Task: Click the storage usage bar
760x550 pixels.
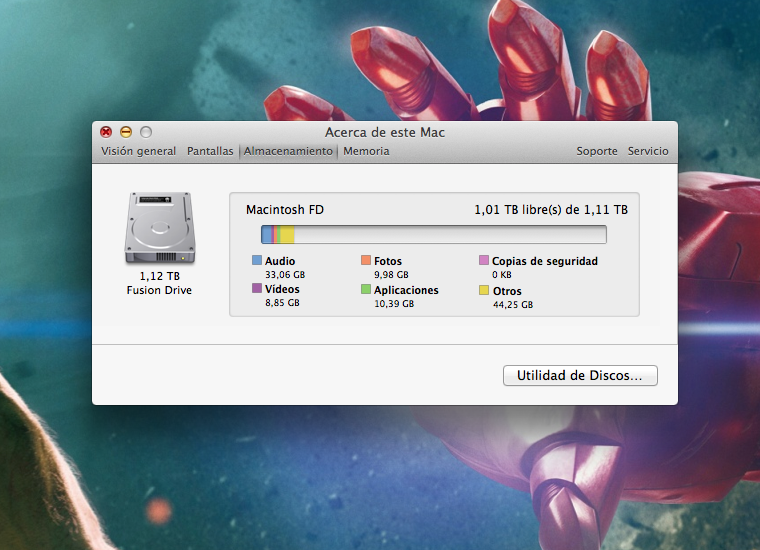Action: 434,235
